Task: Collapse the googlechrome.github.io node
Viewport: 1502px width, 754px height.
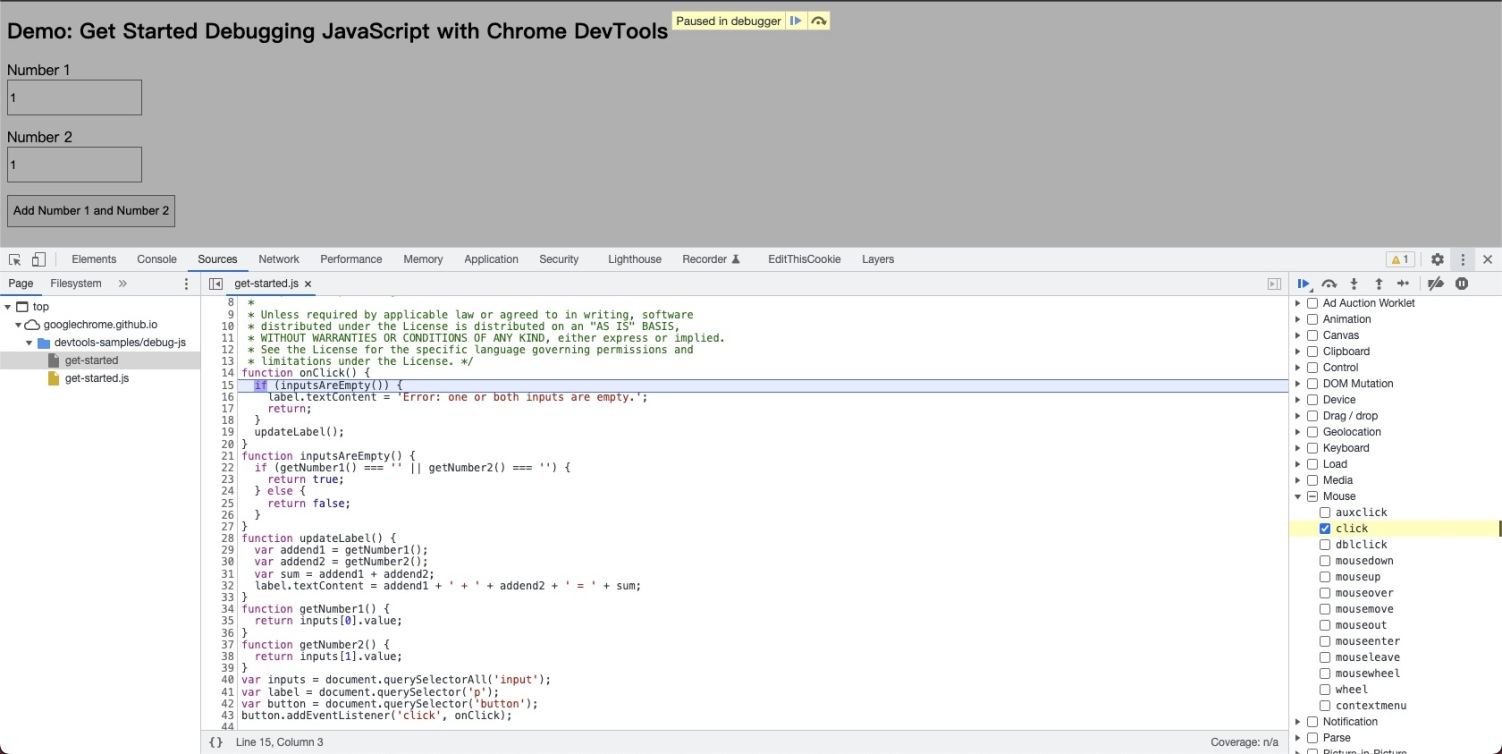Action: (18, 325)
